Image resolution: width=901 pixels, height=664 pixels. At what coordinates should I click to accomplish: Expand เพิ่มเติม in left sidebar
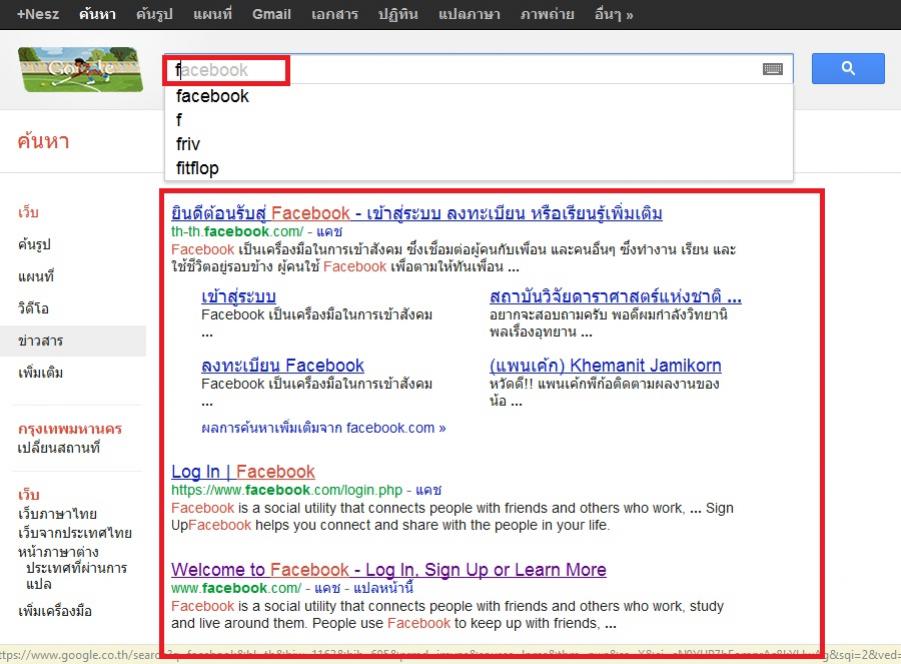click(x=40, y=373)
